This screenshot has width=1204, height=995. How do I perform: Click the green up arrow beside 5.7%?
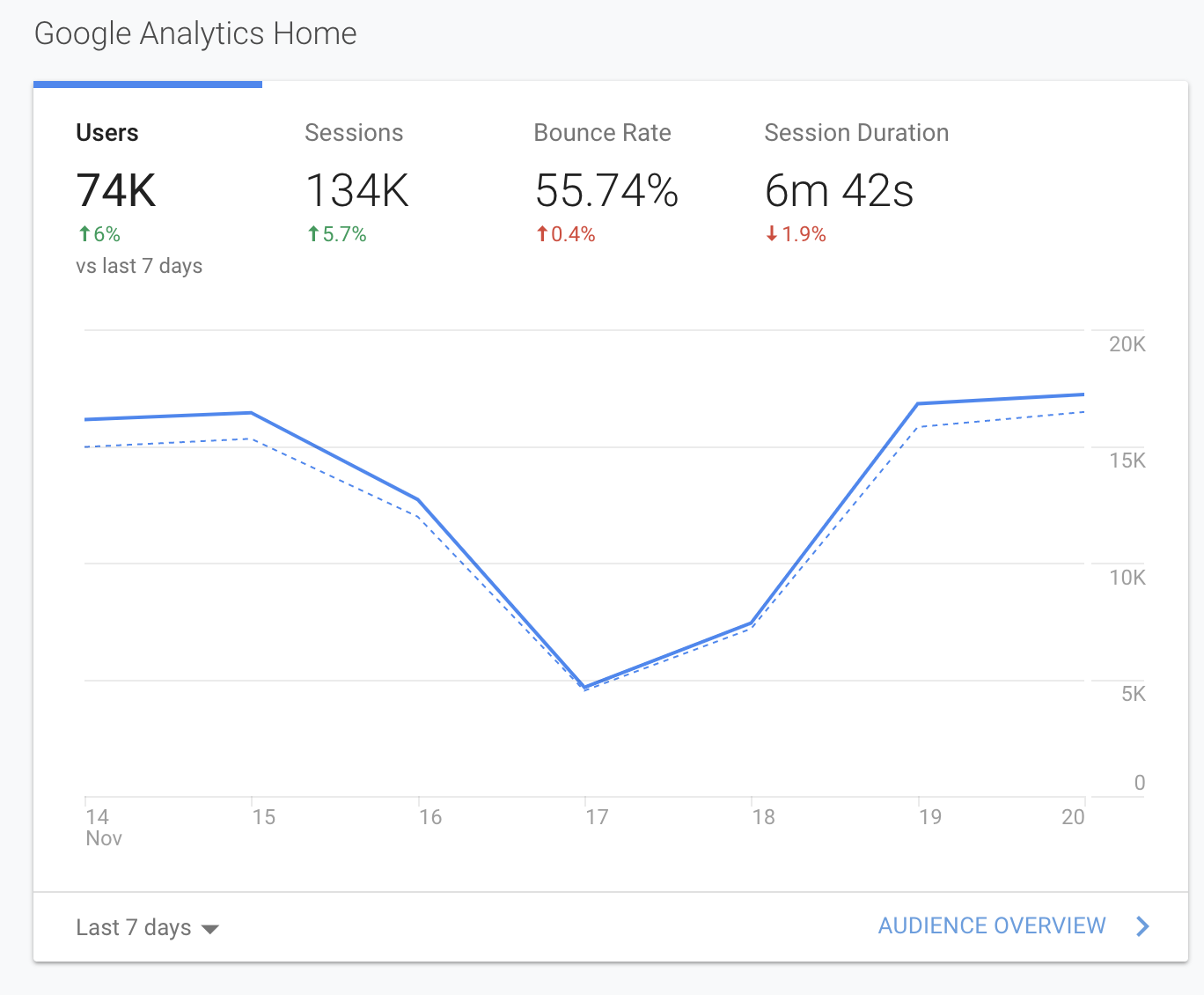coord(313,234)
